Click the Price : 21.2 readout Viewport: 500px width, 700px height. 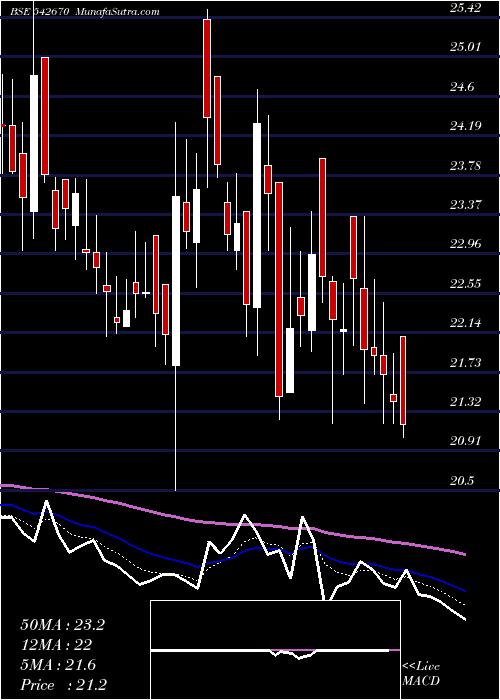63,685
